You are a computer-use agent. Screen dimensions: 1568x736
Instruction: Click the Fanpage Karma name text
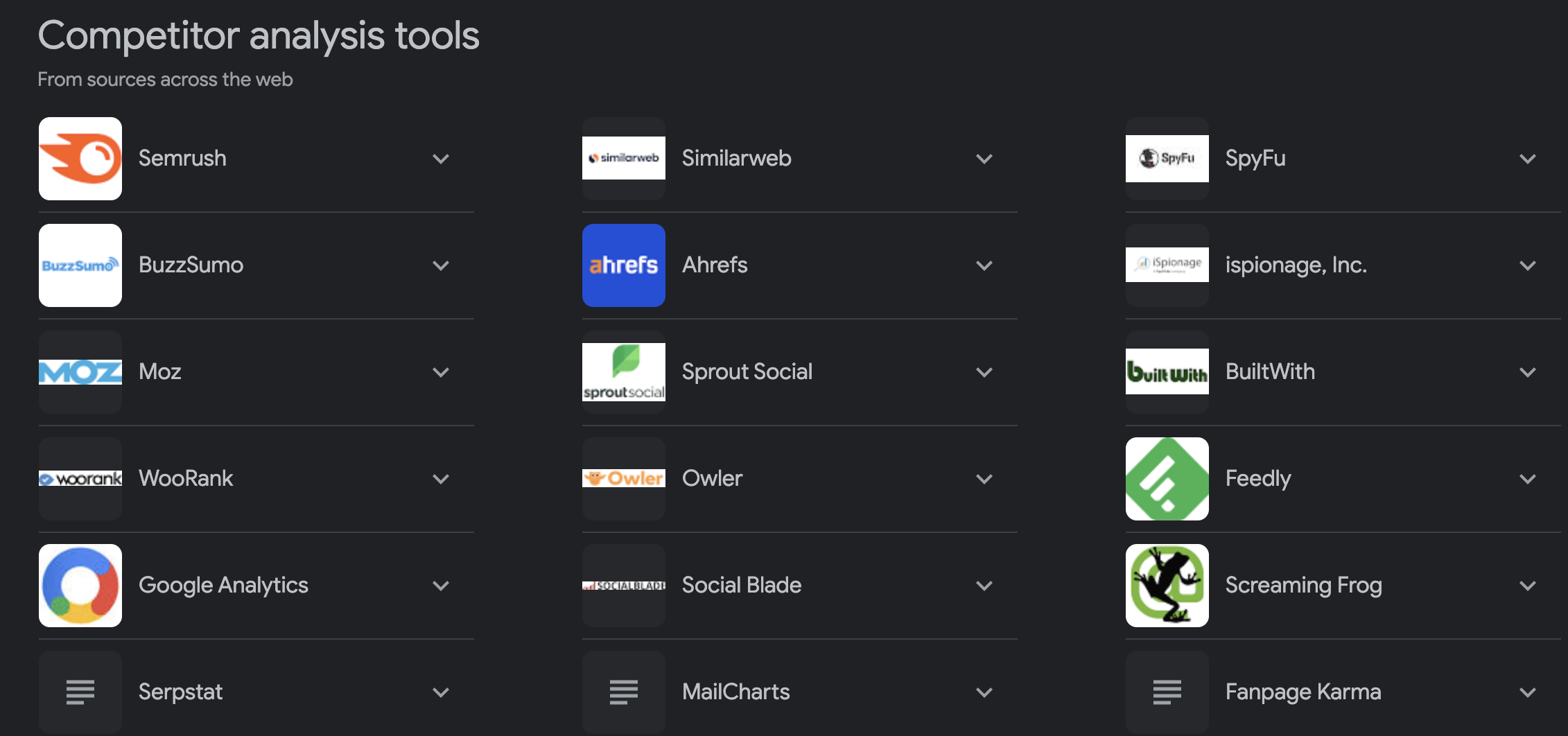(1303, 692)
